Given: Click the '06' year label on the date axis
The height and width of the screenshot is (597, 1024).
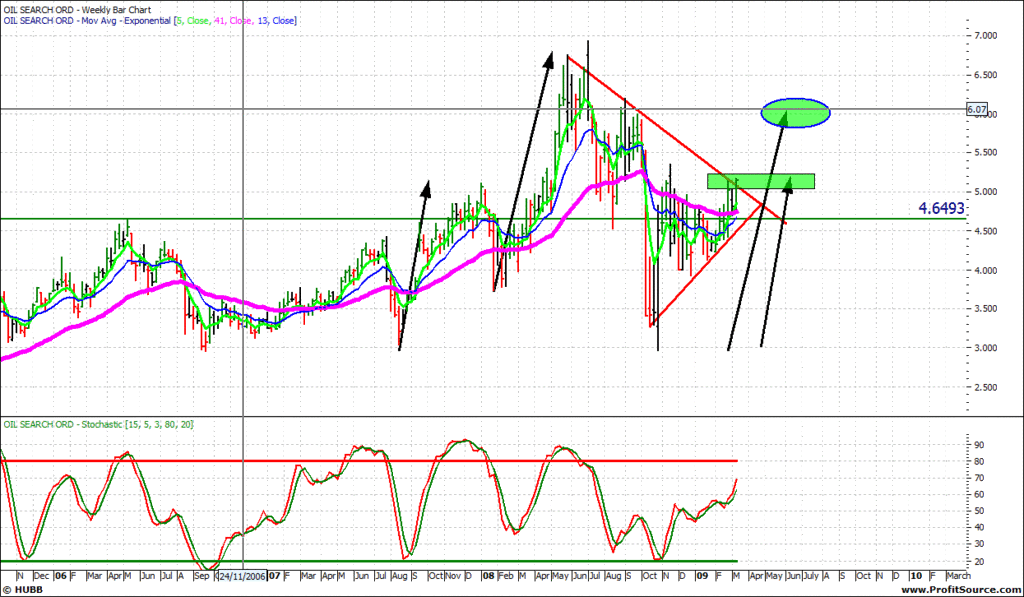Looking at the screenshot, I should (x=61, y=576).
